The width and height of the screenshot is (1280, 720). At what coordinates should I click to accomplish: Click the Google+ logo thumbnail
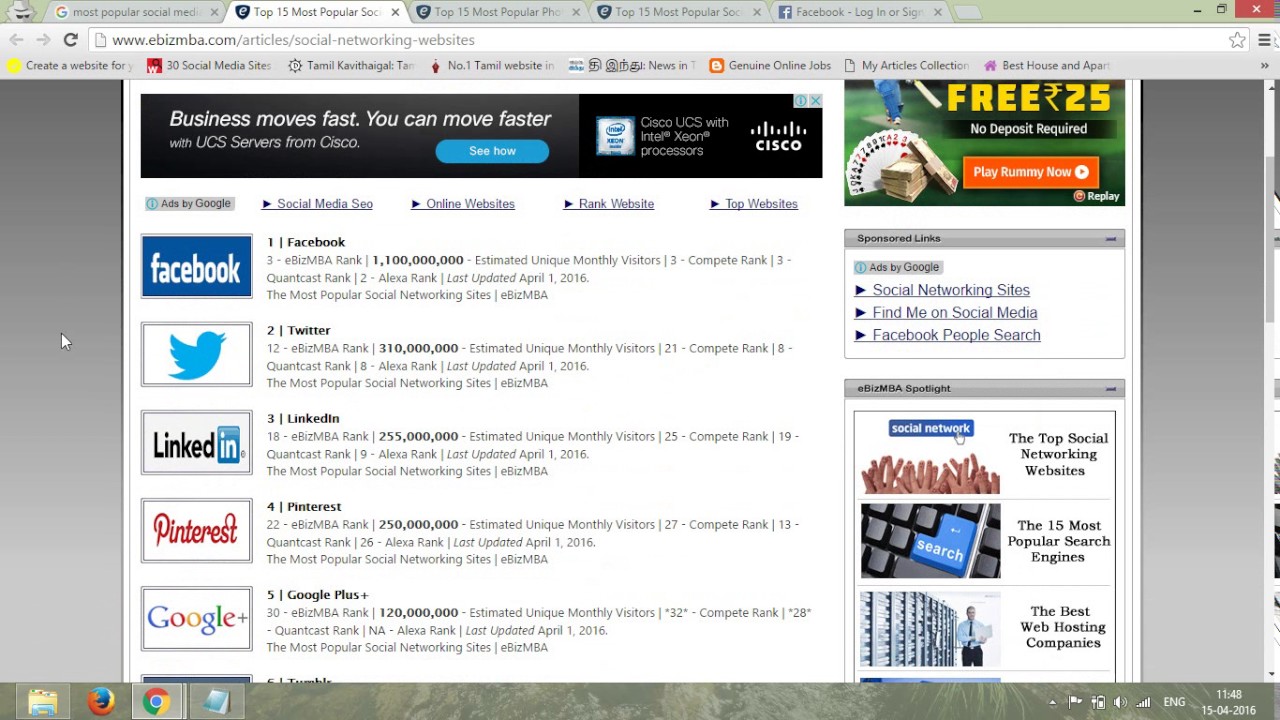point(196,618)
